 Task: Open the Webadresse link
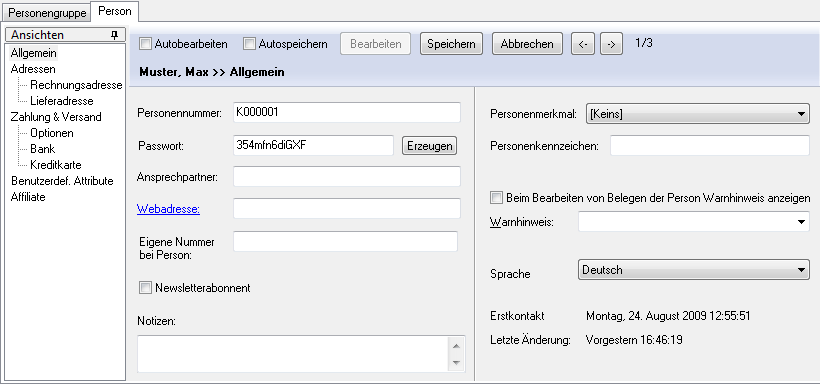point(168,209)
